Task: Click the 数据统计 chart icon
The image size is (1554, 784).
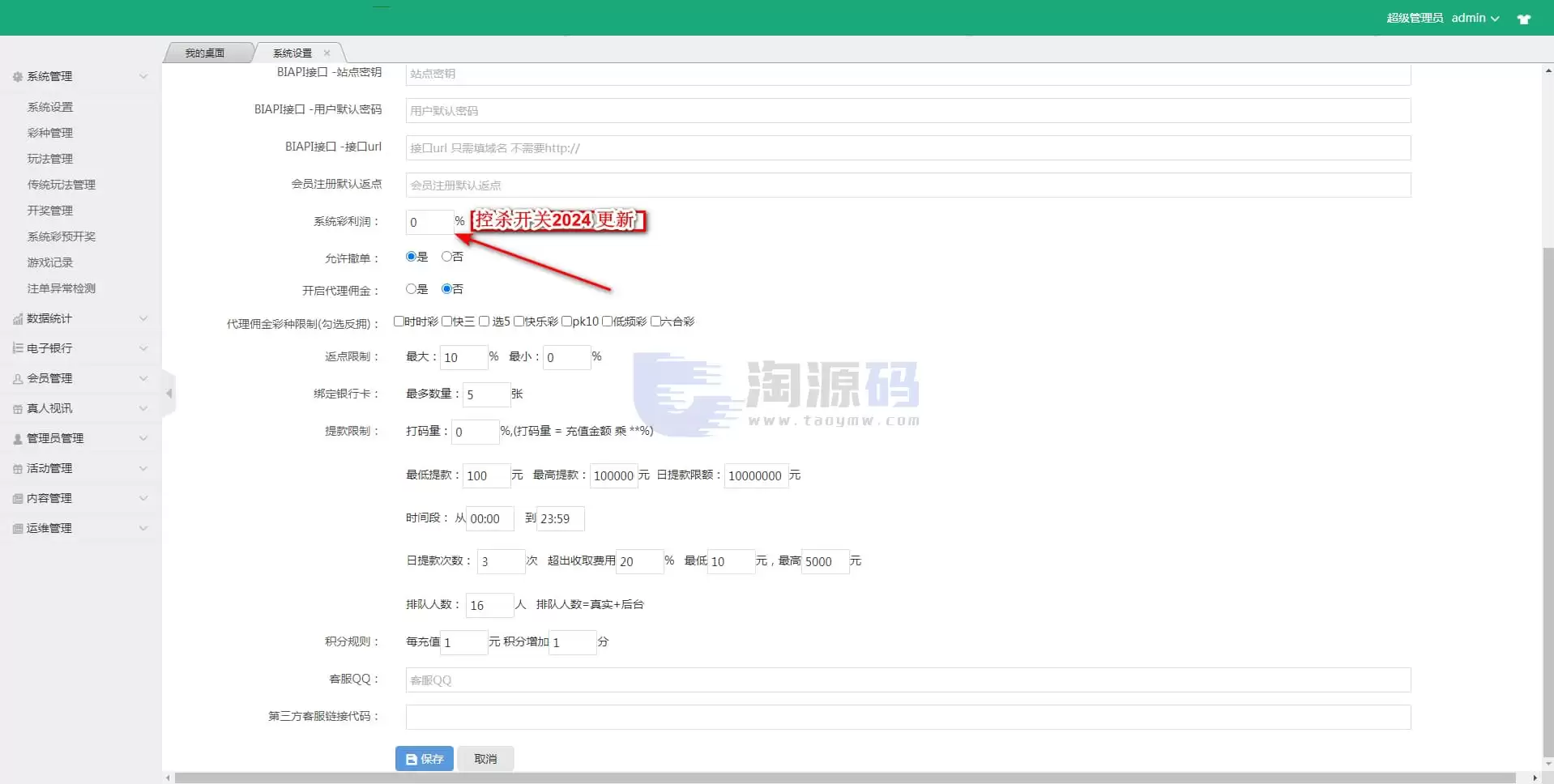Action: [18, 318]
